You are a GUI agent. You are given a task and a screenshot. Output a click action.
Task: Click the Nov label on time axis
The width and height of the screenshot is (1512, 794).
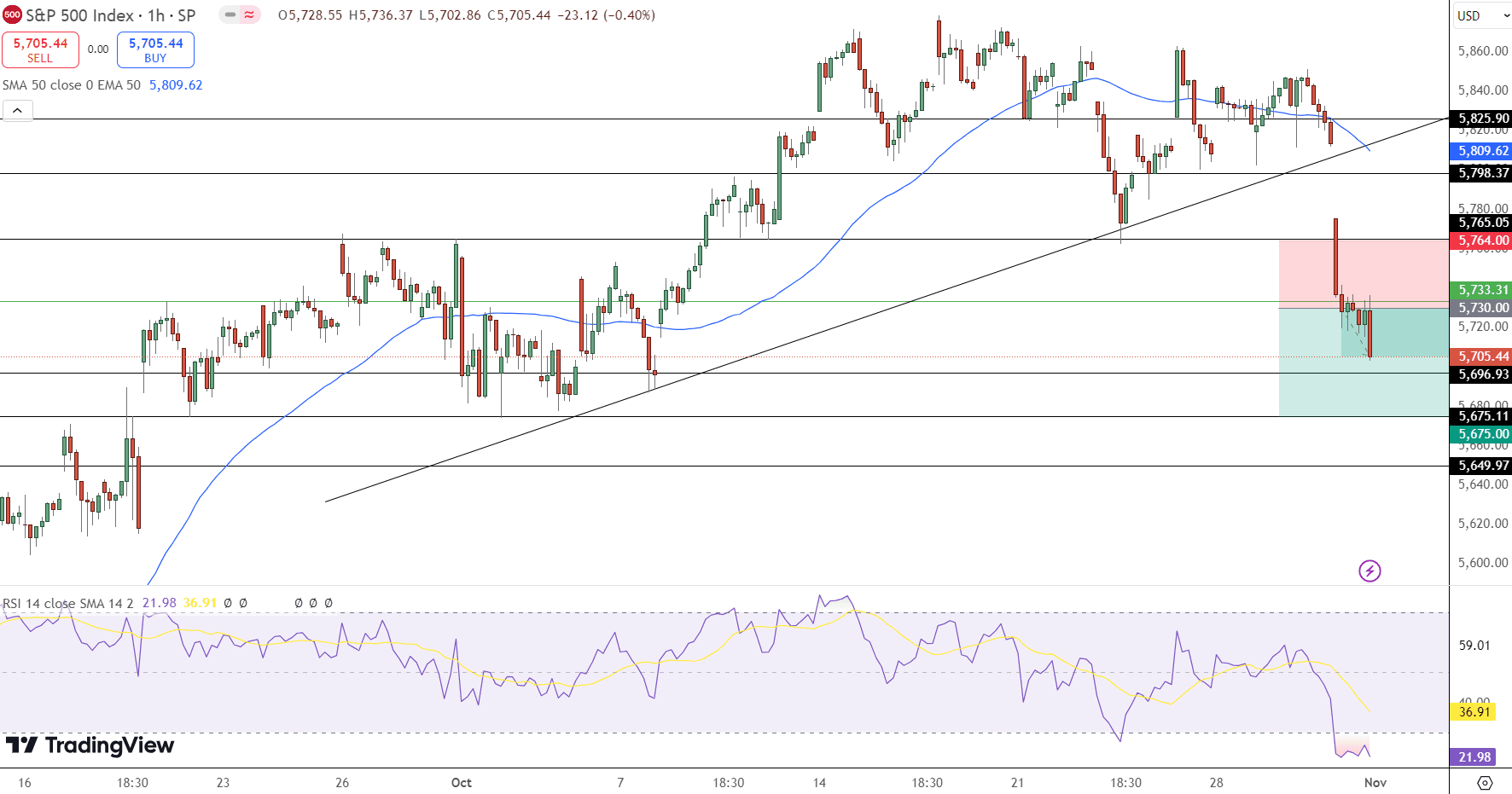1375,782
